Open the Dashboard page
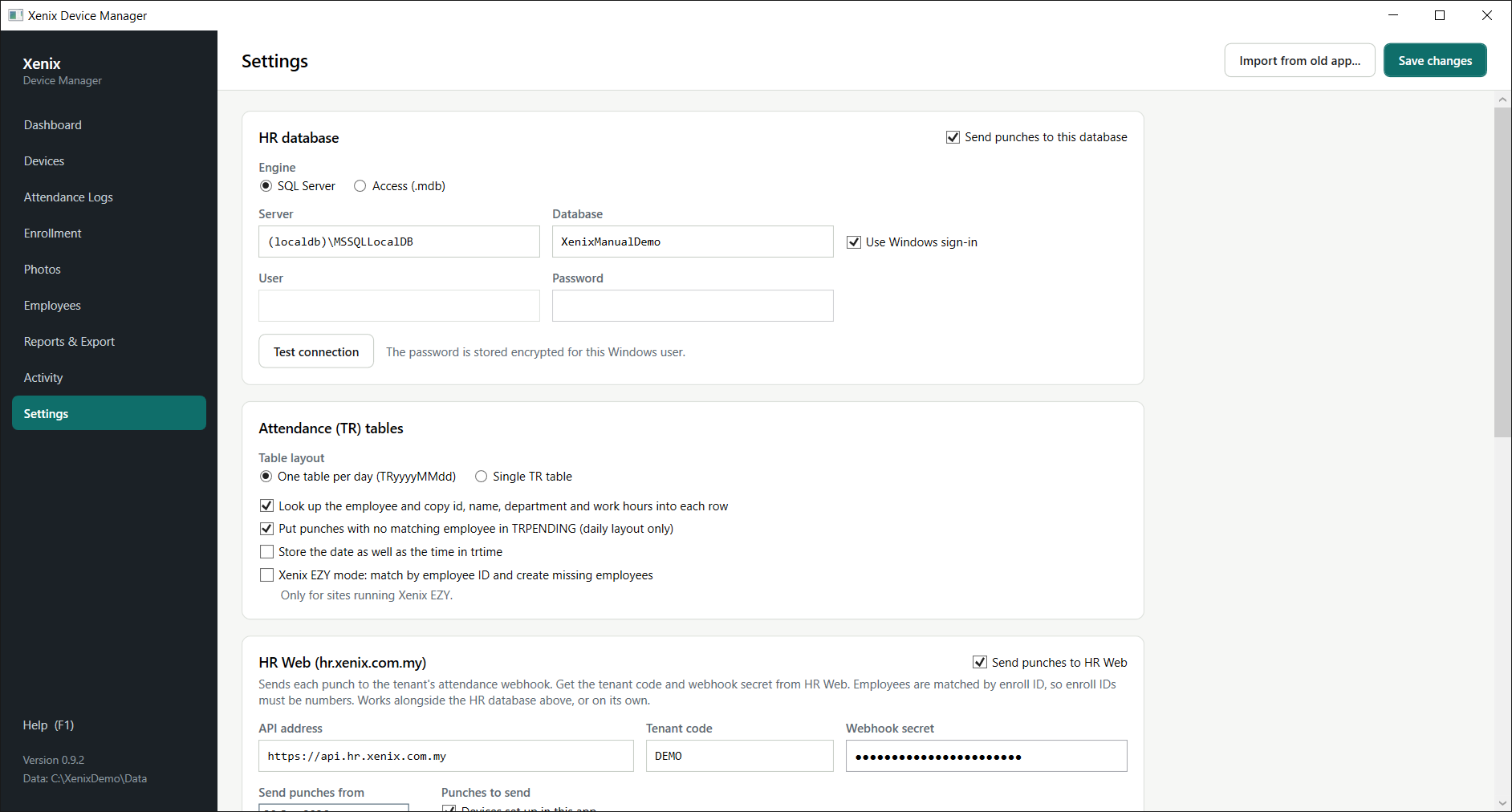The width and height of the screenshot is (1512, 812). pyautogui.click(x=109, y=125)
